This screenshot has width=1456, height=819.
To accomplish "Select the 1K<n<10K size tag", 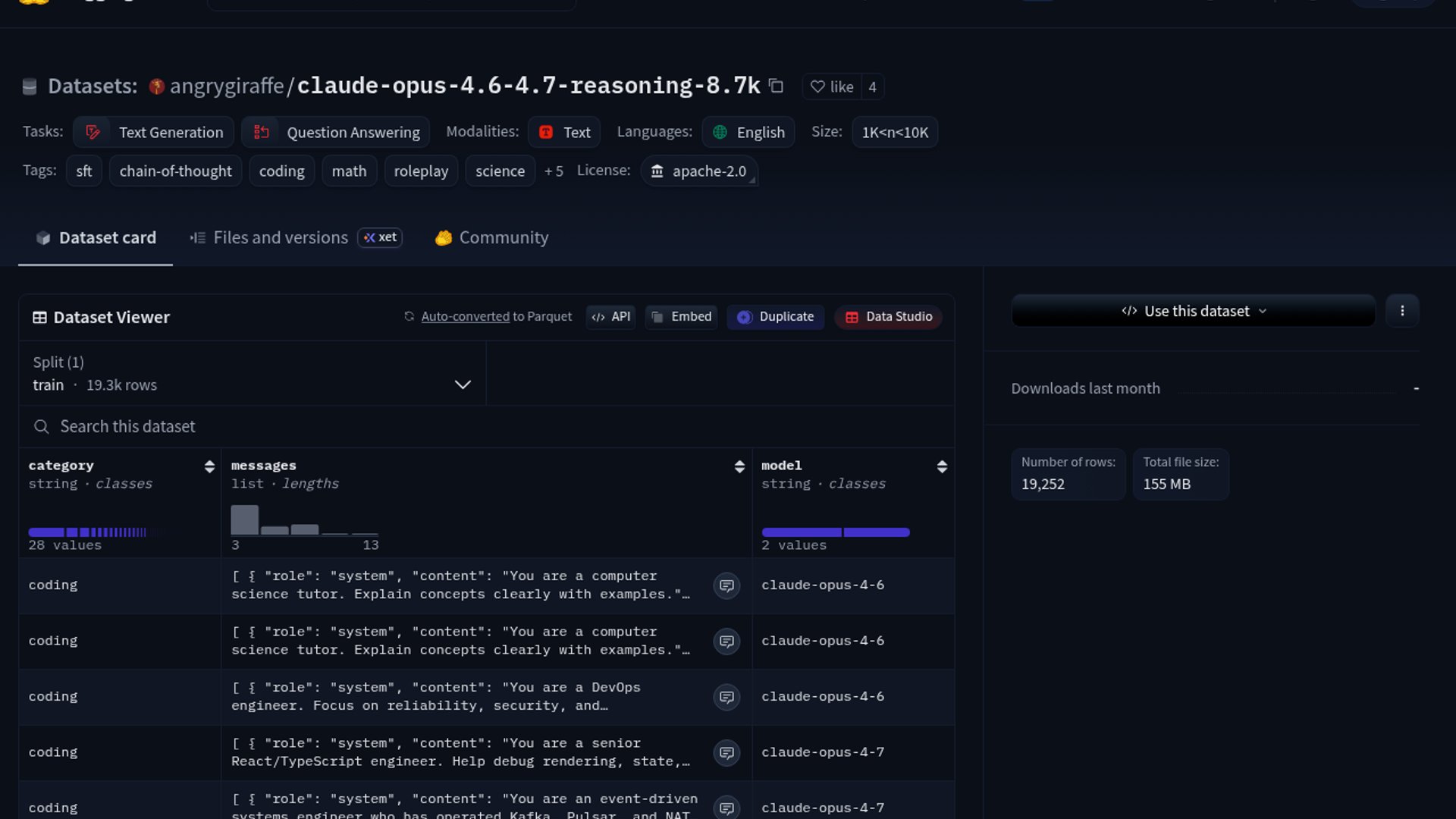I will tap(895, 132).
